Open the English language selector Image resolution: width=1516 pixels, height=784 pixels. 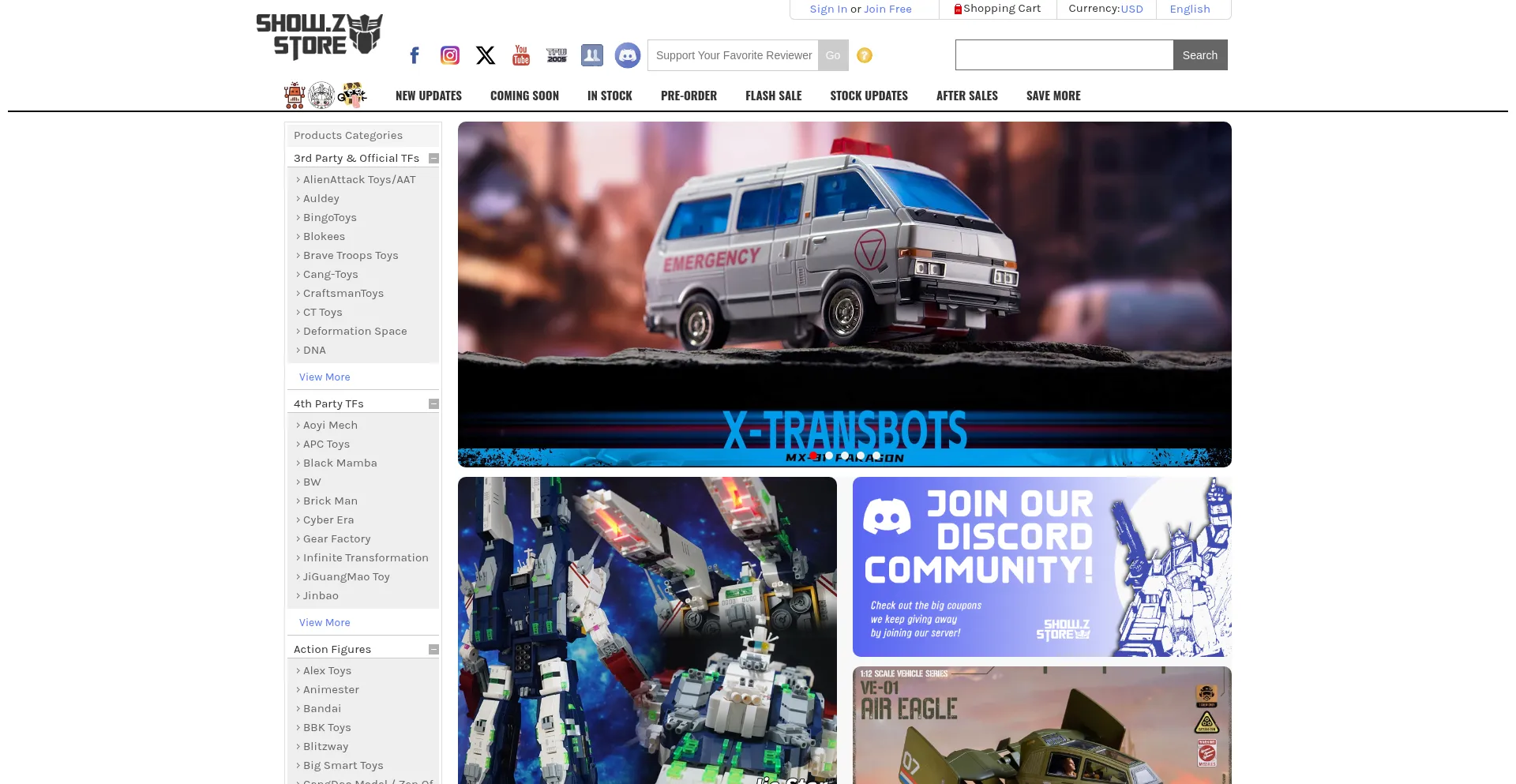pos(1190,9)
